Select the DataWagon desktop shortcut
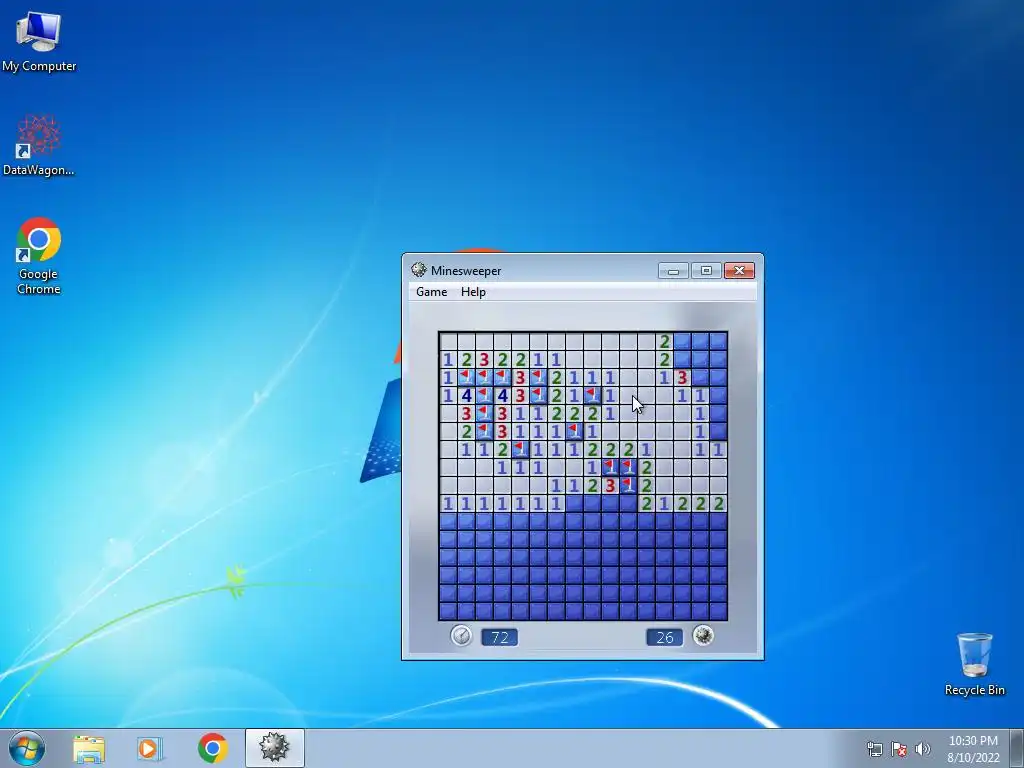Screen dimensions: 1024x768 click(39, 146)
